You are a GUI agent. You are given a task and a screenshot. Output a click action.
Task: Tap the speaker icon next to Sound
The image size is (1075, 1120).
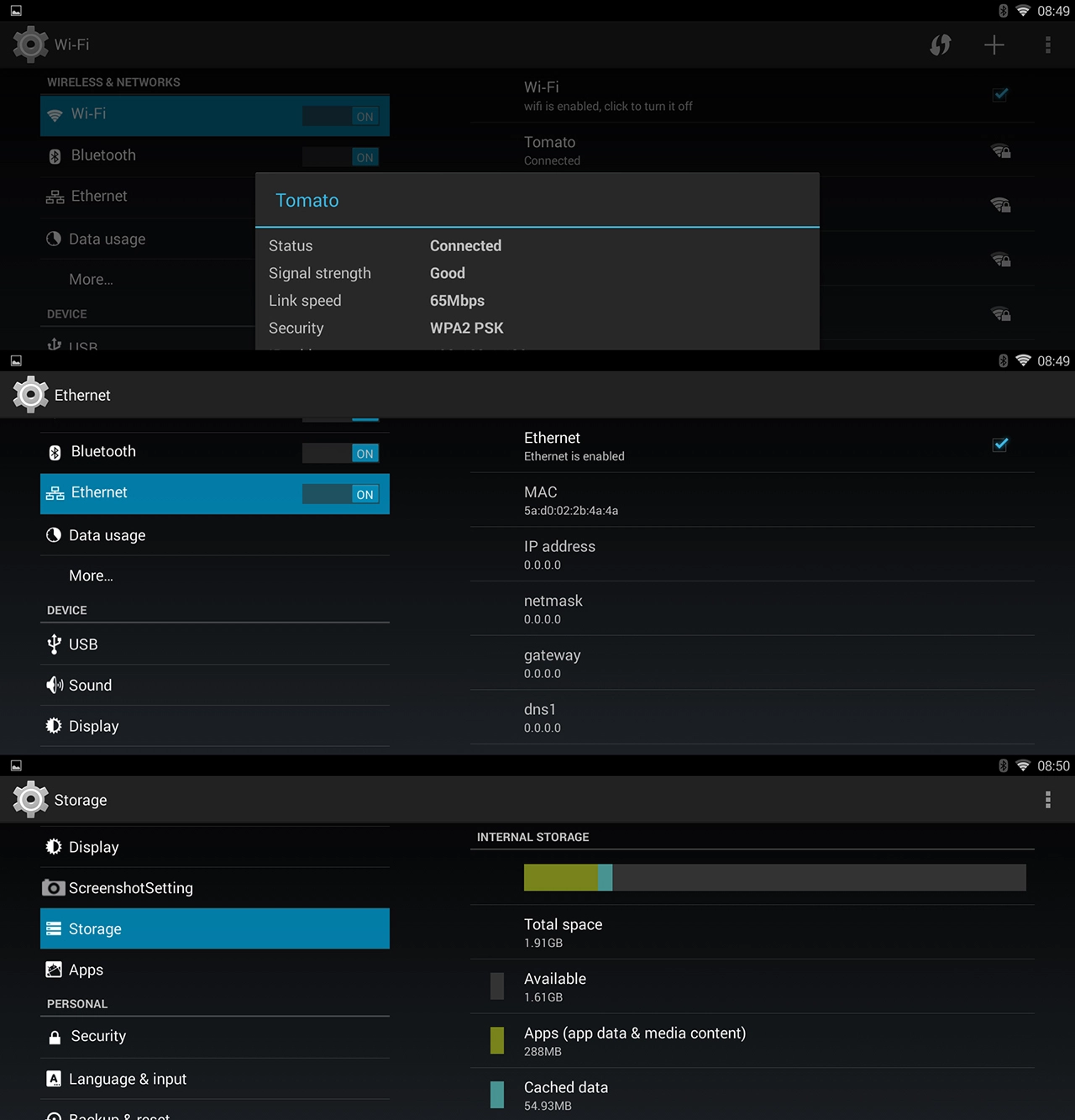55,685
